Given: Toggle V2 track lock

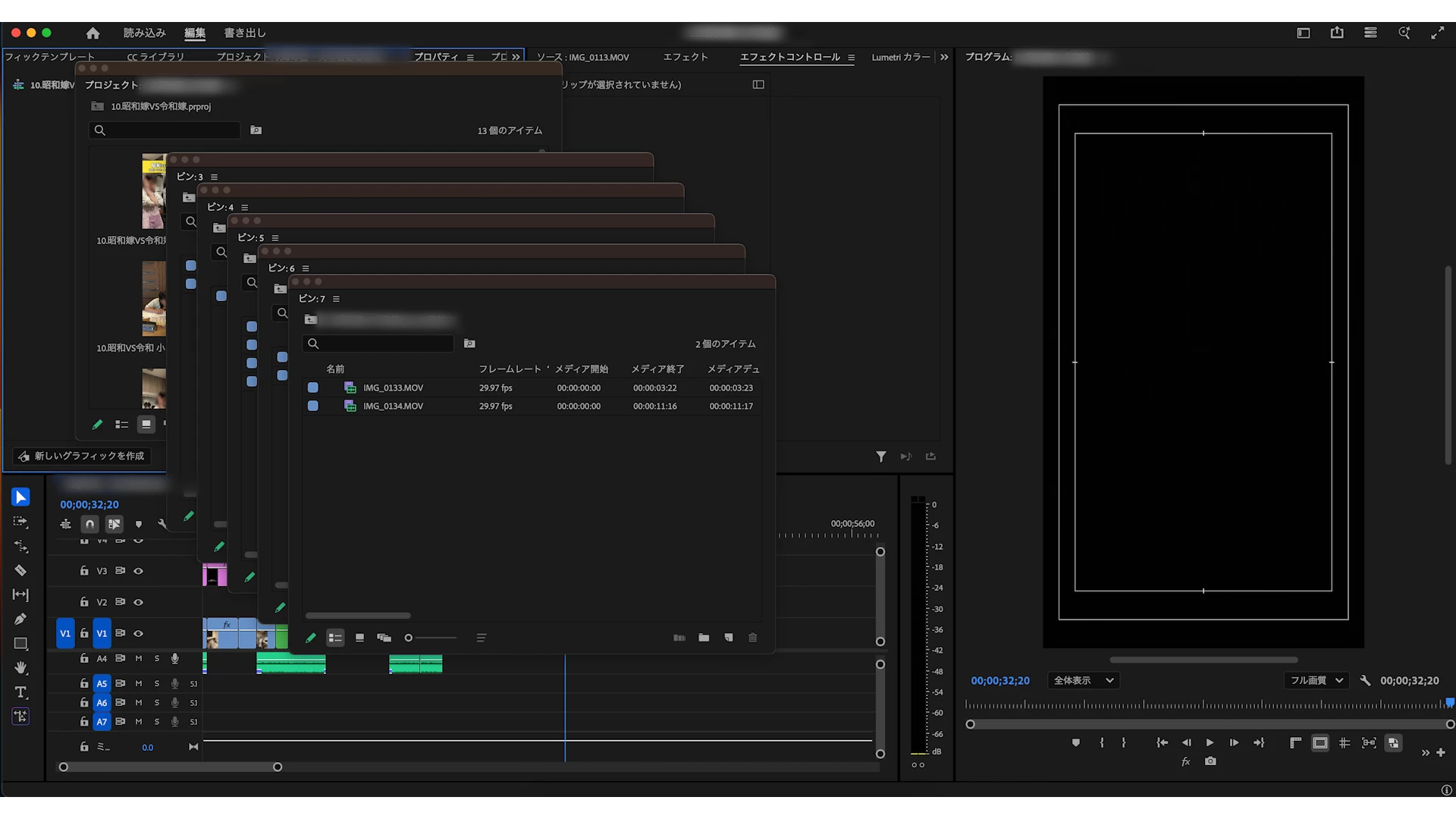Looking at the screenshot, I should [x=84, y=602].
